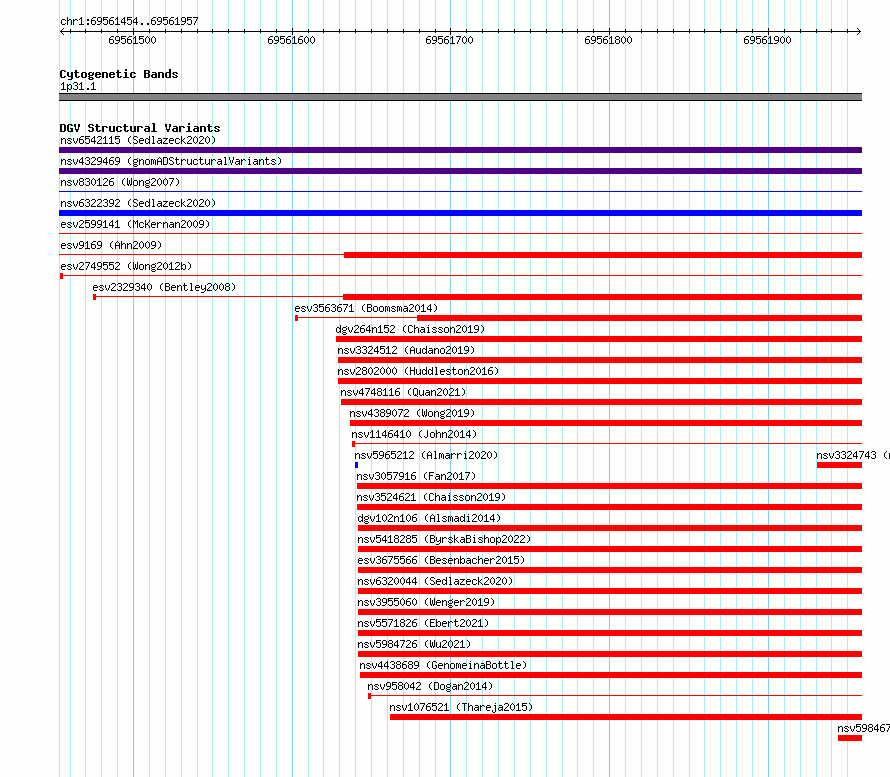The height and width of the screenshot is (777, 890).
Task: Click the 1p31.1 band label
Action: 78,86
